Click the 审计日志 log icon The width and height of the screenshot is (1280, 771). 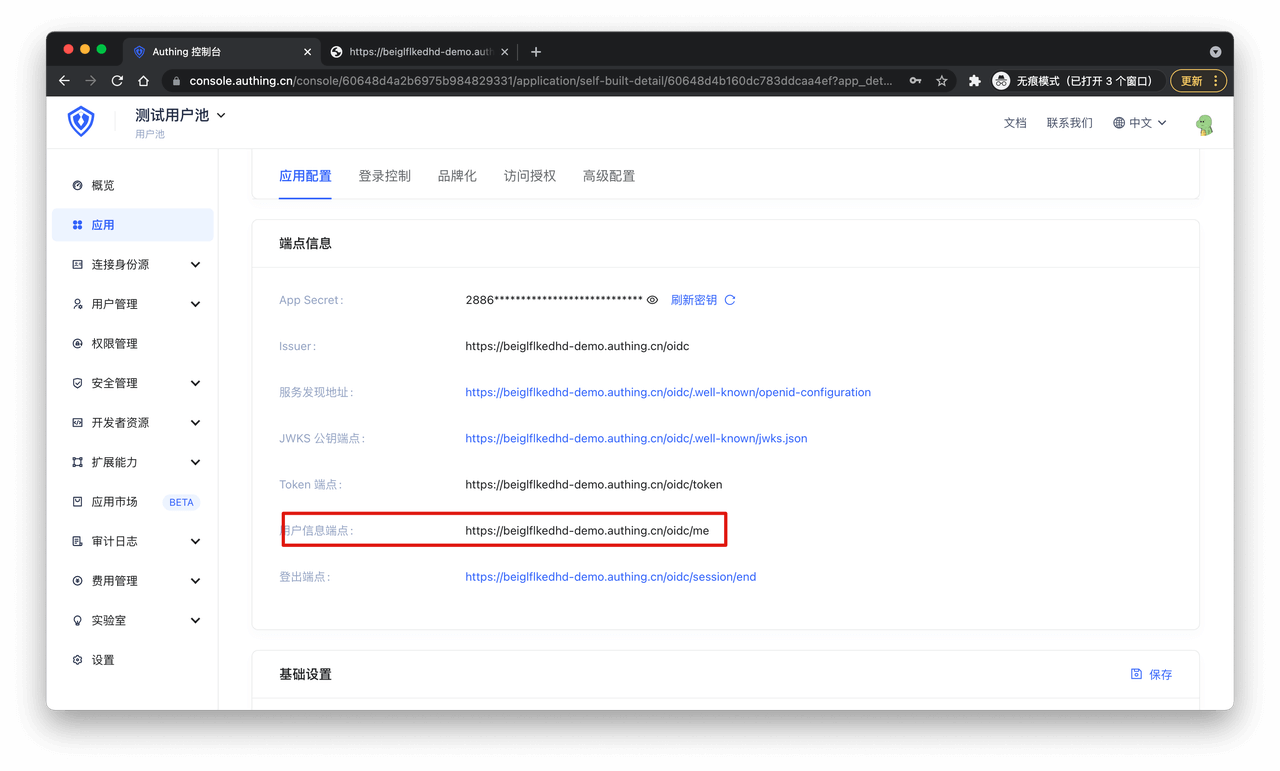tap(77, 541)
